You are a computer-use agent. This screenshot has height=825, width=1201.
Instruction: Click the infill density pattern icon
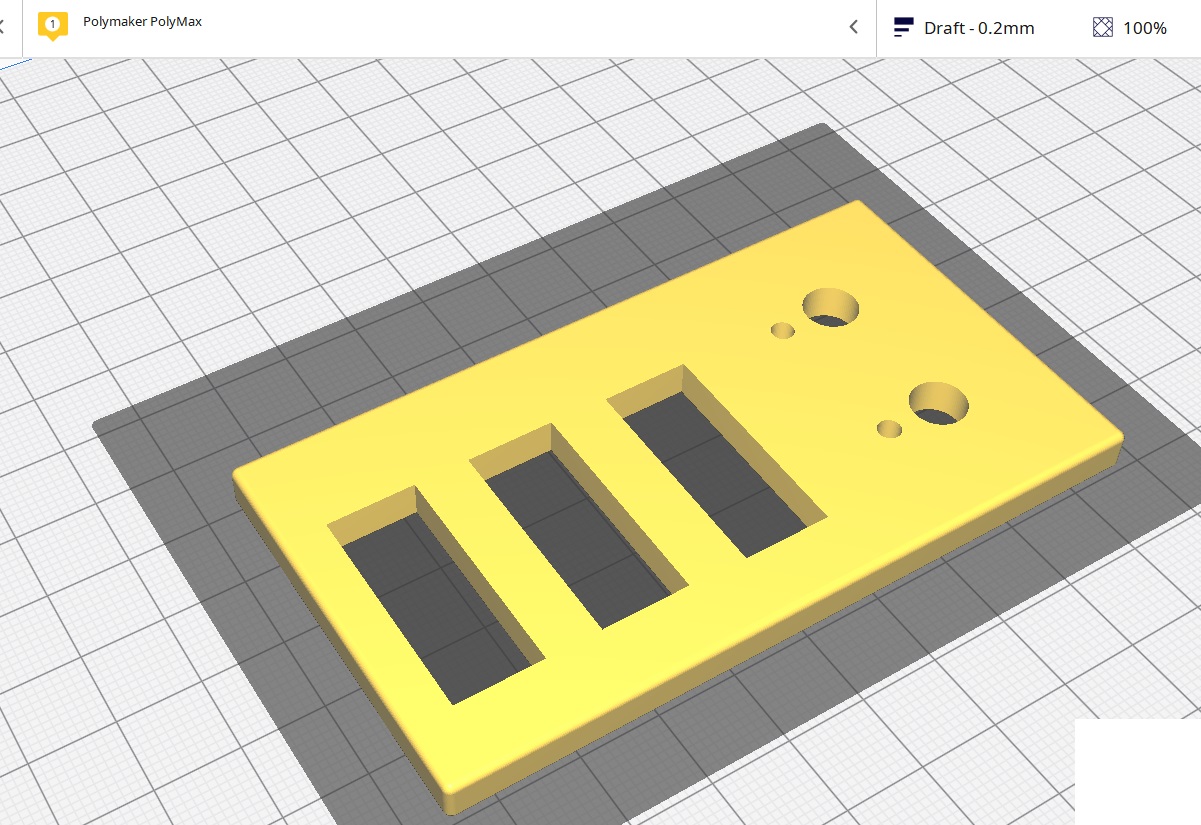click(x=1102, y=27)
